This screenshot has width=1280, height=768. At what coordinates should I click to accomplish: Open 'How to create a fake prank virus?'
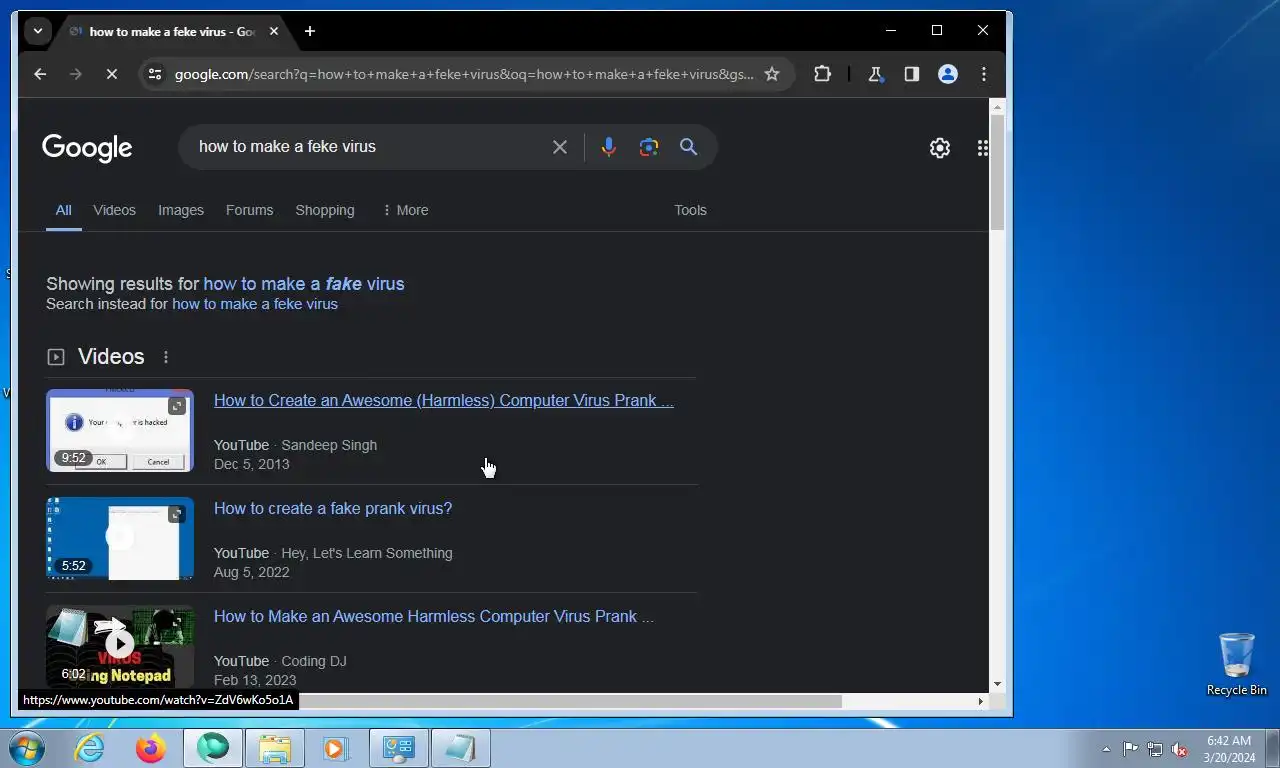[333, 508]
